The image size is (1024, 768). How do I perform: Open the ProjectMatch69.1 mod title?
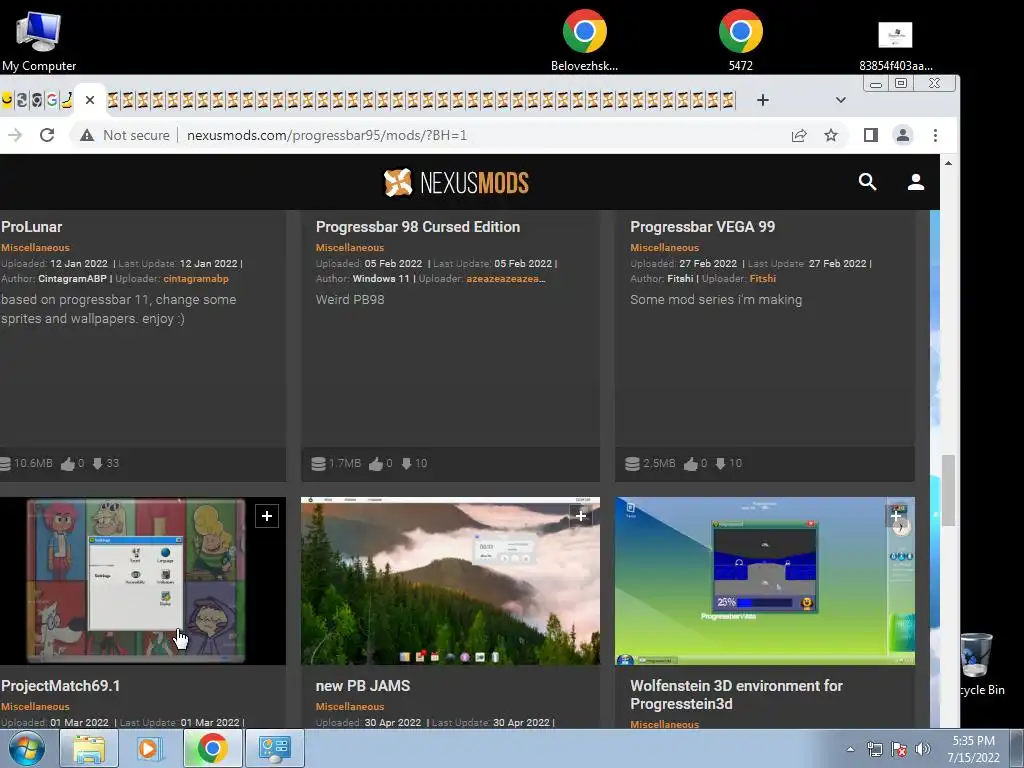(x=60, y=686)
